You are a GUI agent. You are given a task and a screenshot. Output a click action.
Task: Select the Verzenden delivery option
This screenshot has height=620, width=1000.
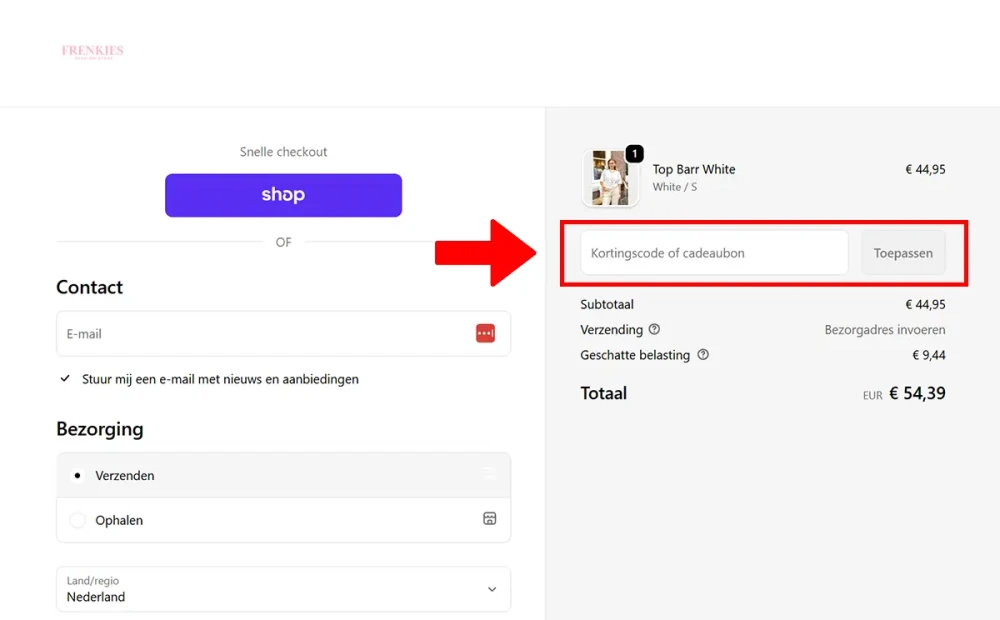tap(78, 476)
